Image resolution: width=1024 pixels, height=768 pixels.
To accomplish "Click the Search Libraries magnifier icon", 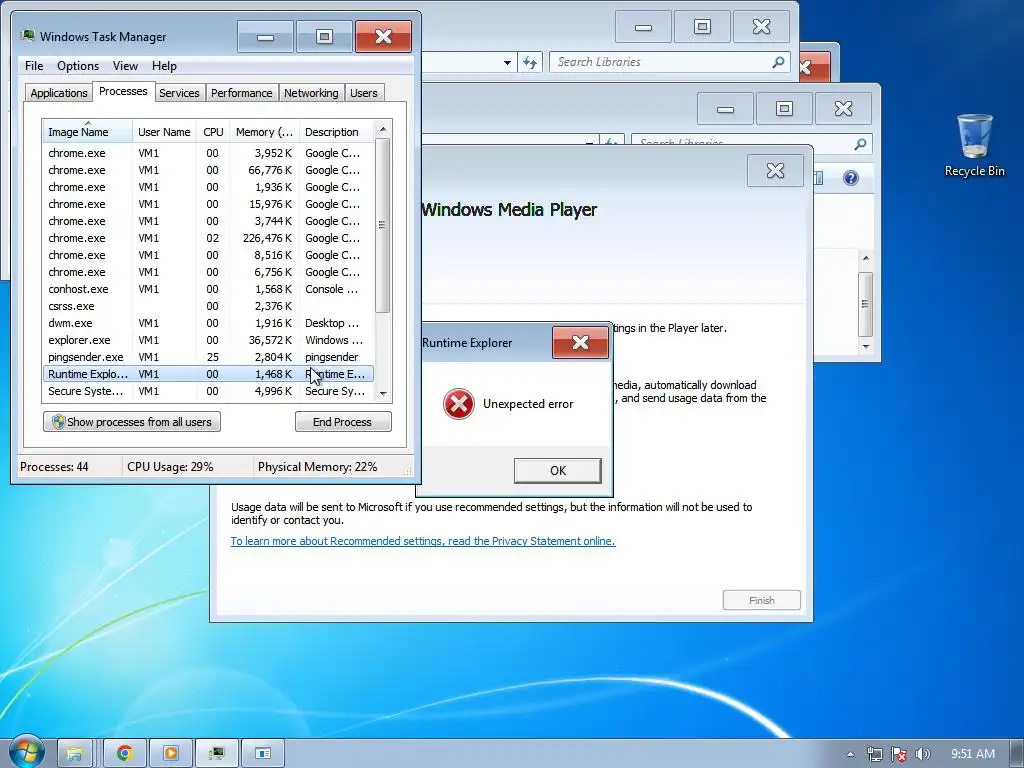I will coord(778,62).
